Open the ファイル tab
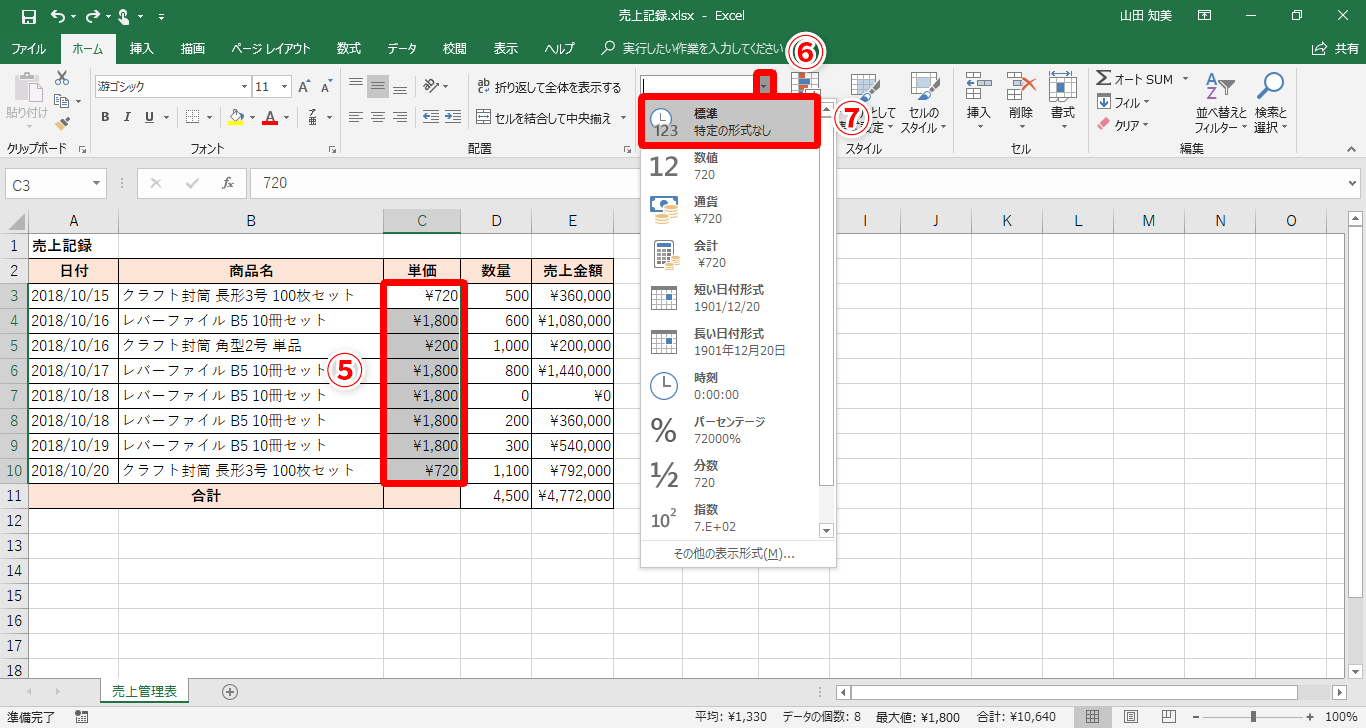 coord(28,48)
